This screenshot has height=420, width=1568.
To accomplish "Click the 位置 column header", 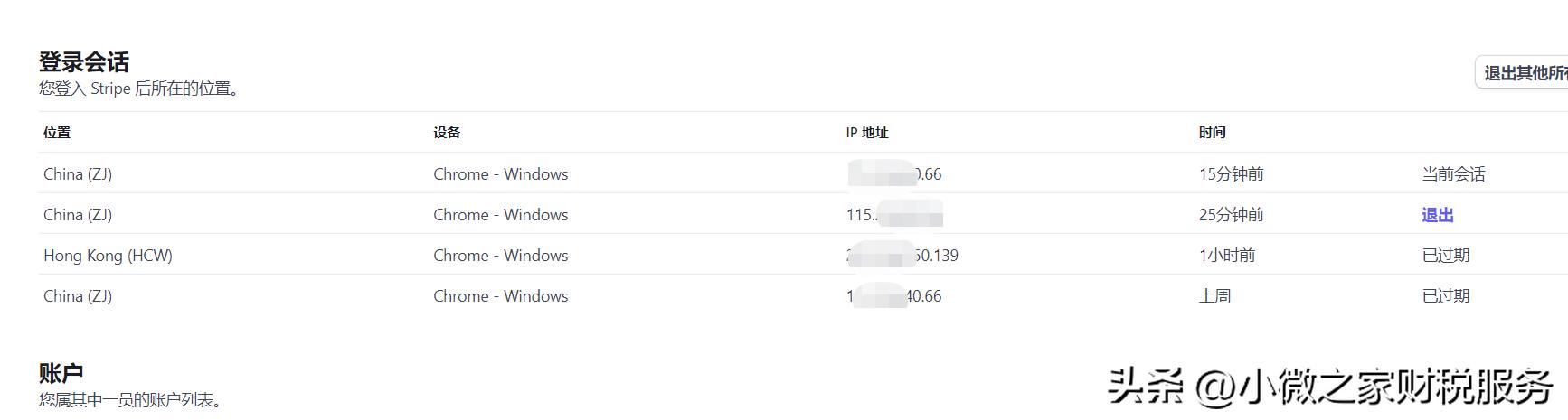I will (x=57, y=133).
